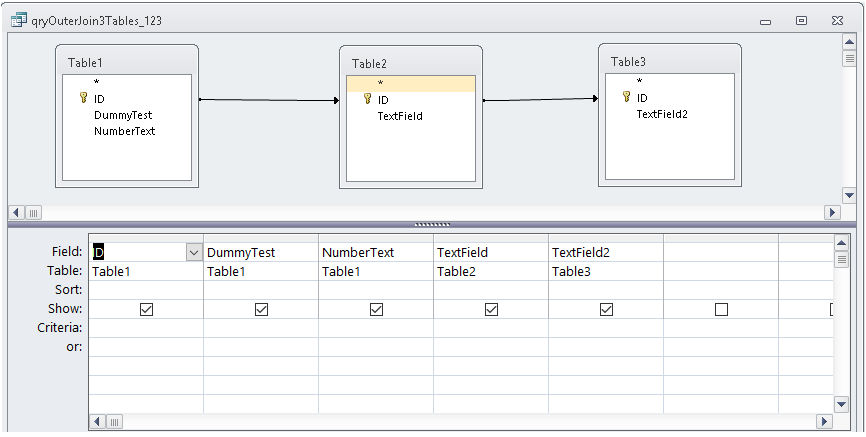Uncheck Show for the DummyTest column
Screen dimensions: 866x437
(x=261, y=309)
